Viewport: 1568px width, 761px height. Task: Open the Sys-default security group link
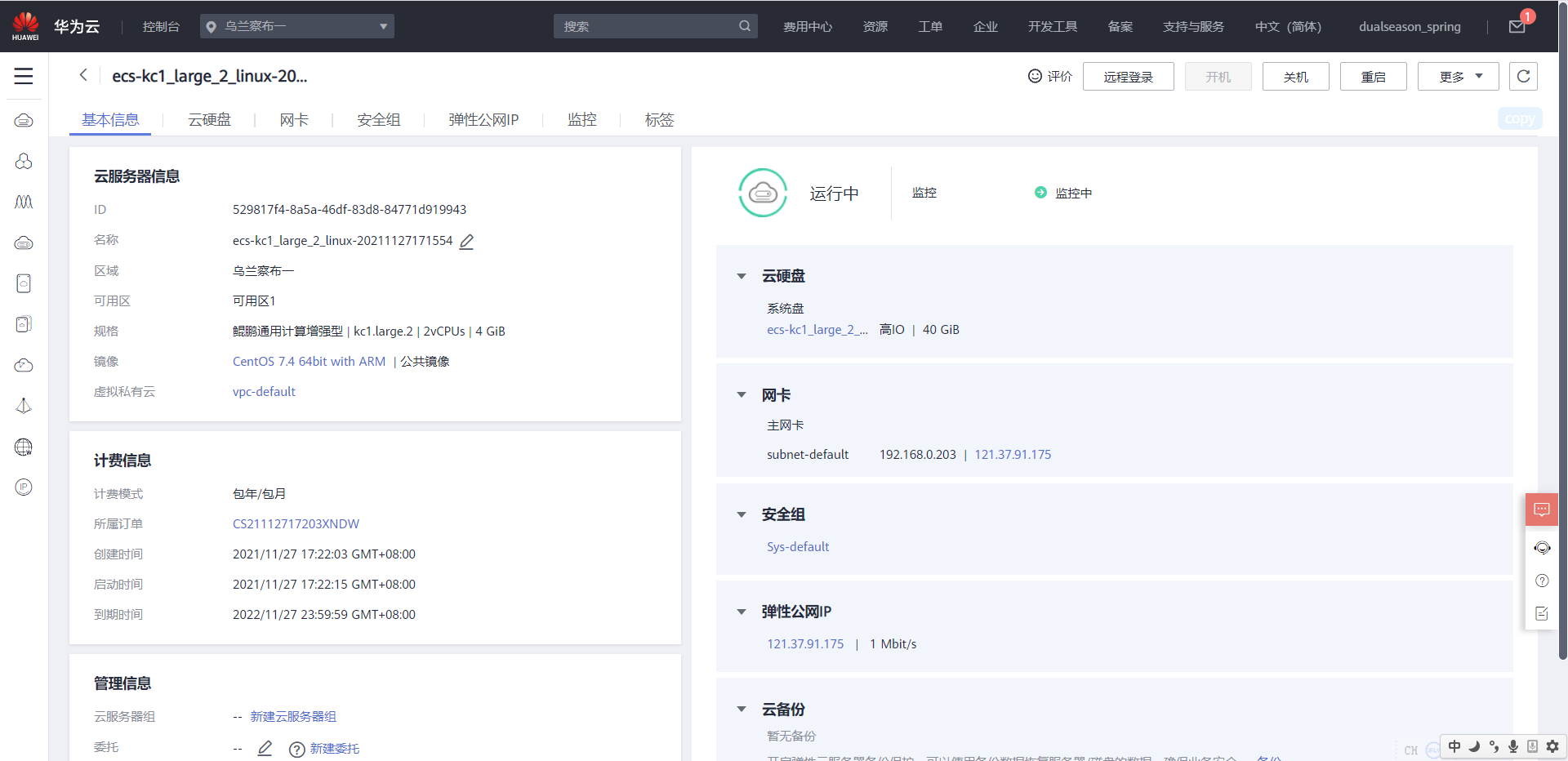point(798,546)
